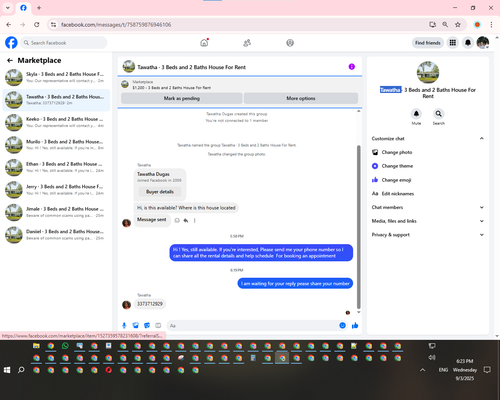Open the Jerry conversation
This screenshot has height=400, width=500.
(x=56, y=190)
